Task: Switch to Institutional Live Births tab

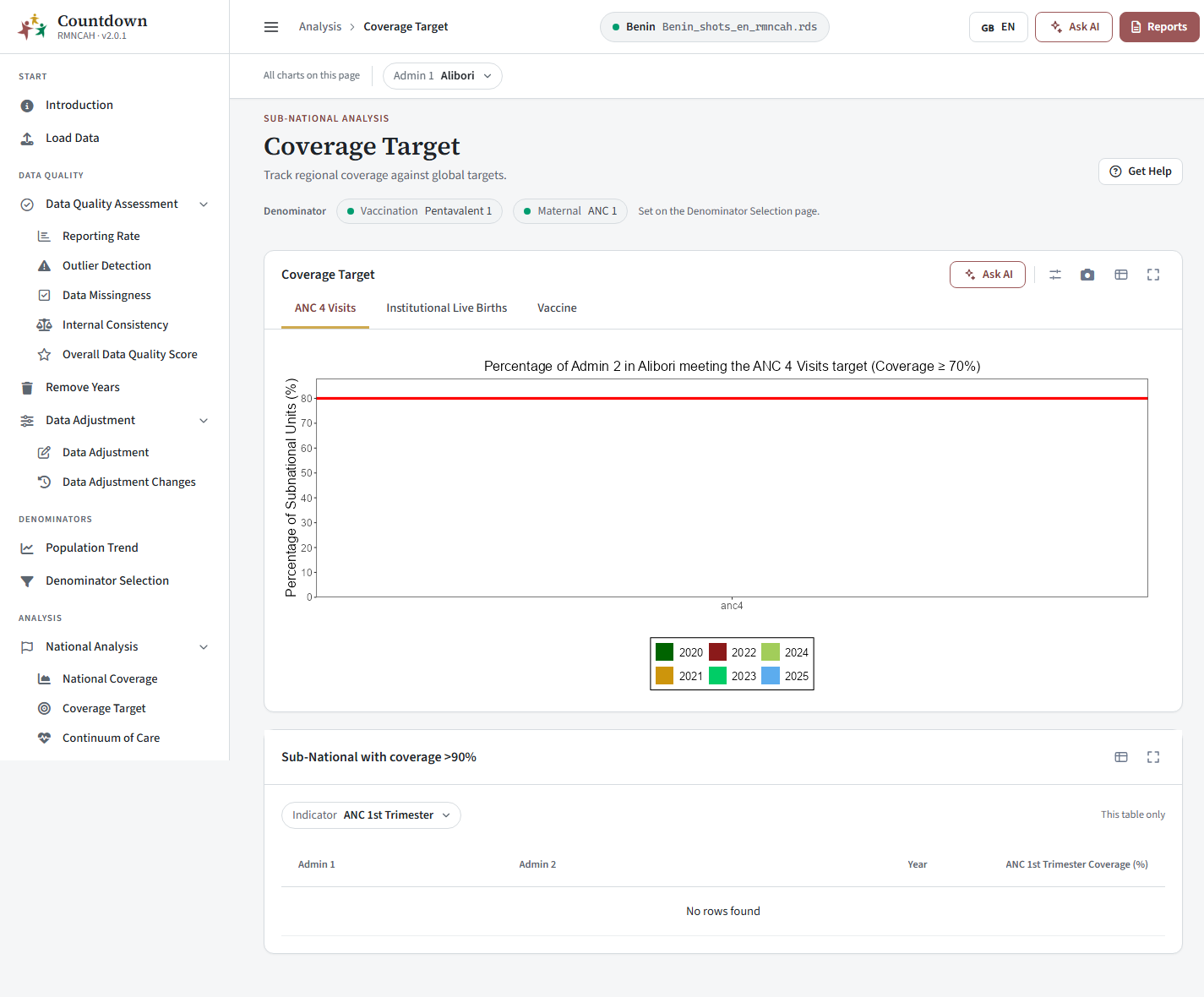Action: 447,308
